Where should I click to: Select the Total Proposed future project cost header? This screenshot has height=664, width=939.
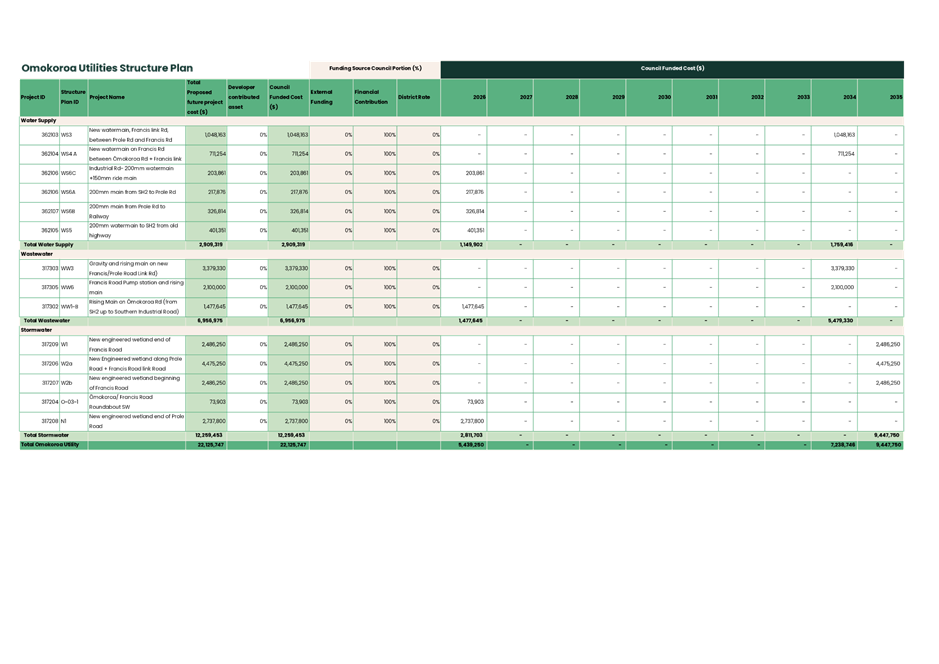pyautogui.click(x=201, y=97)
